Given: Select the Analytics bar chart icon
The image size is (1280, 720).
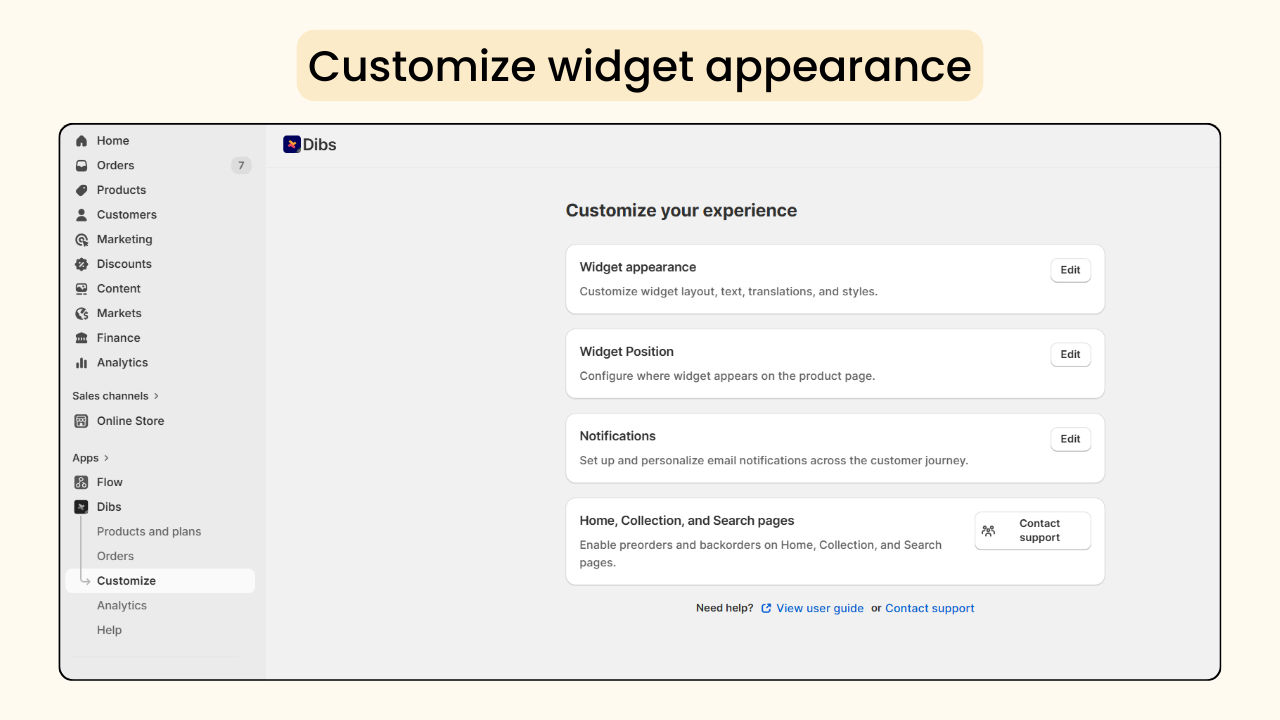Looking at the screenshot, I should (x=81, y=362).
